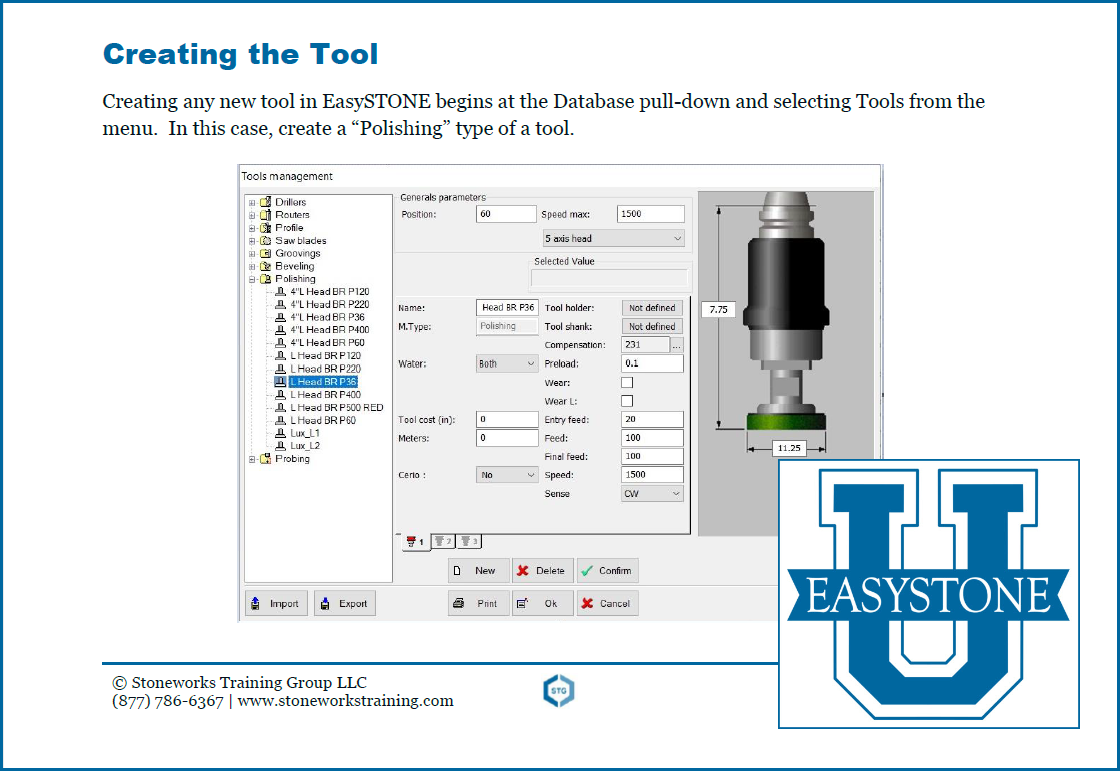Select L Head BR P220 tool
Image resolution: width=1120 pixels, height=771 pixels.
(x=325, y=369)
